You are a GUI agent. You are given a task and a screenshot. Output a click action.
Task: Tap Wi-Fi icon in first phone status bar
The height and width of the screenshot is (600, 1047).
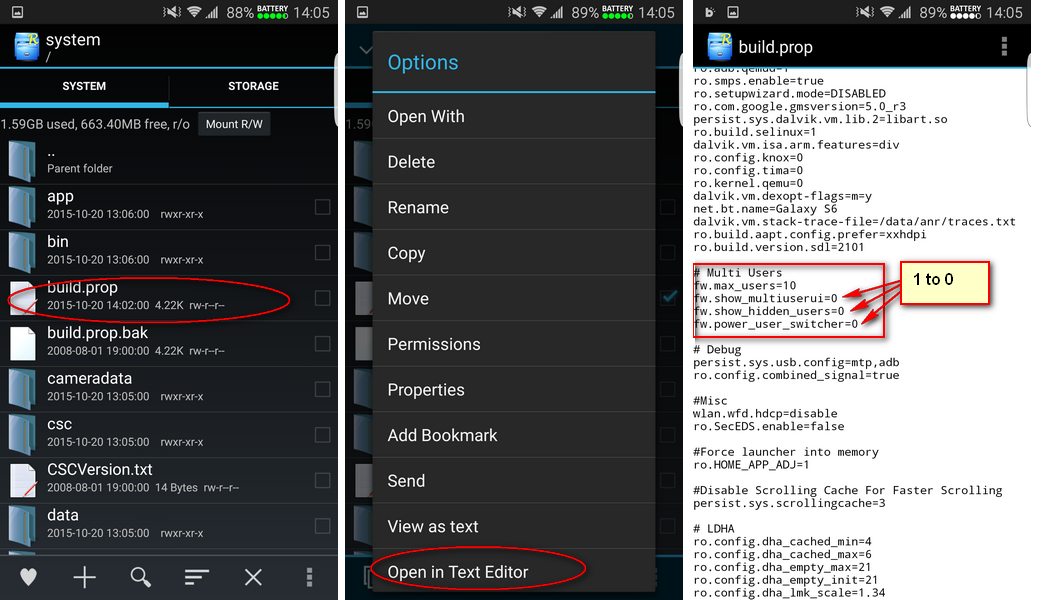[194, 12]
